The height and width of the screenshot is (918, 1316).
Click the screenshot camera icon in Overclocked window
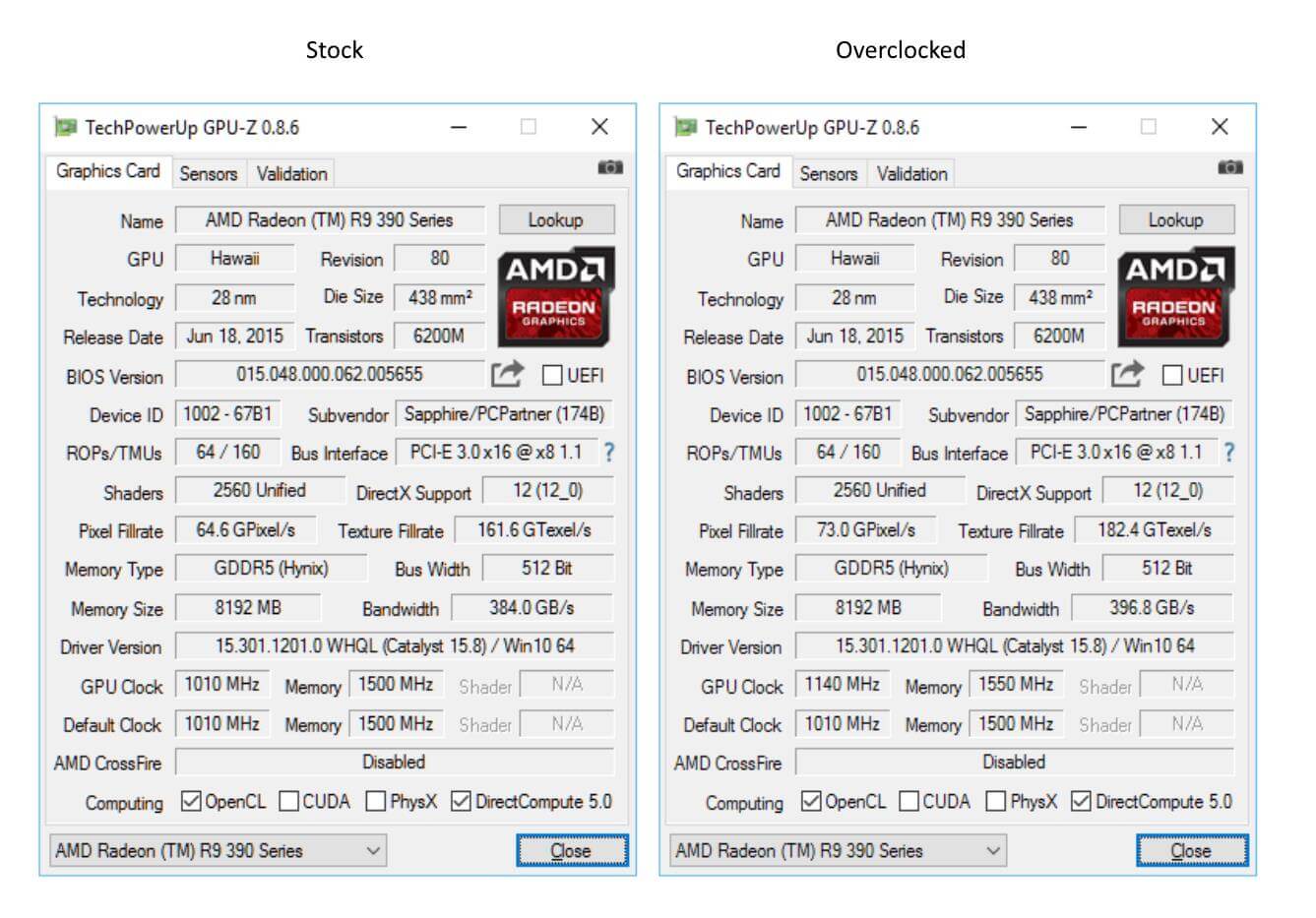(1230, 168)
